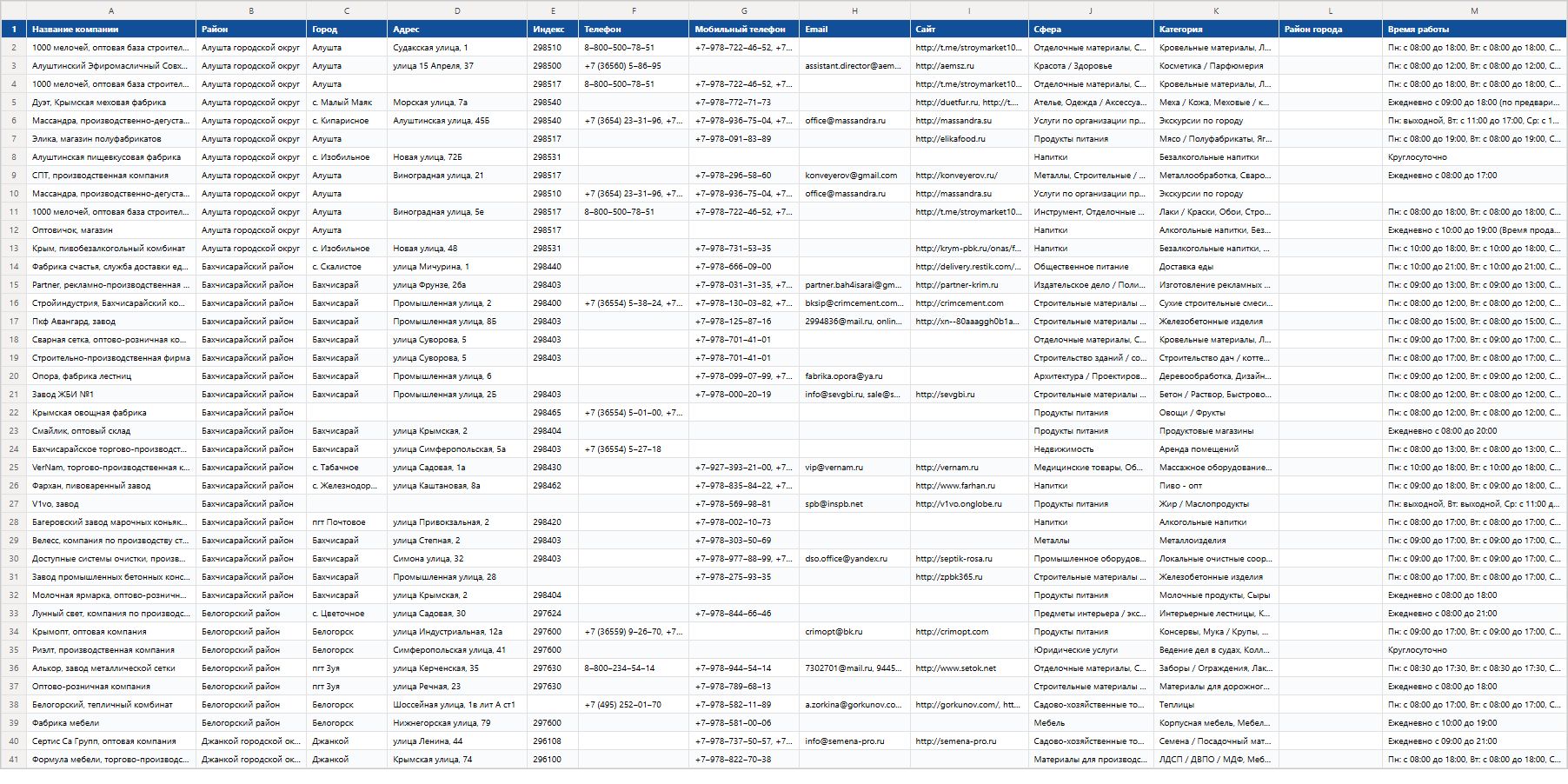Click the phone cell "8-800-234-54-14"
Screen dimensions: 1568x784
634,668
